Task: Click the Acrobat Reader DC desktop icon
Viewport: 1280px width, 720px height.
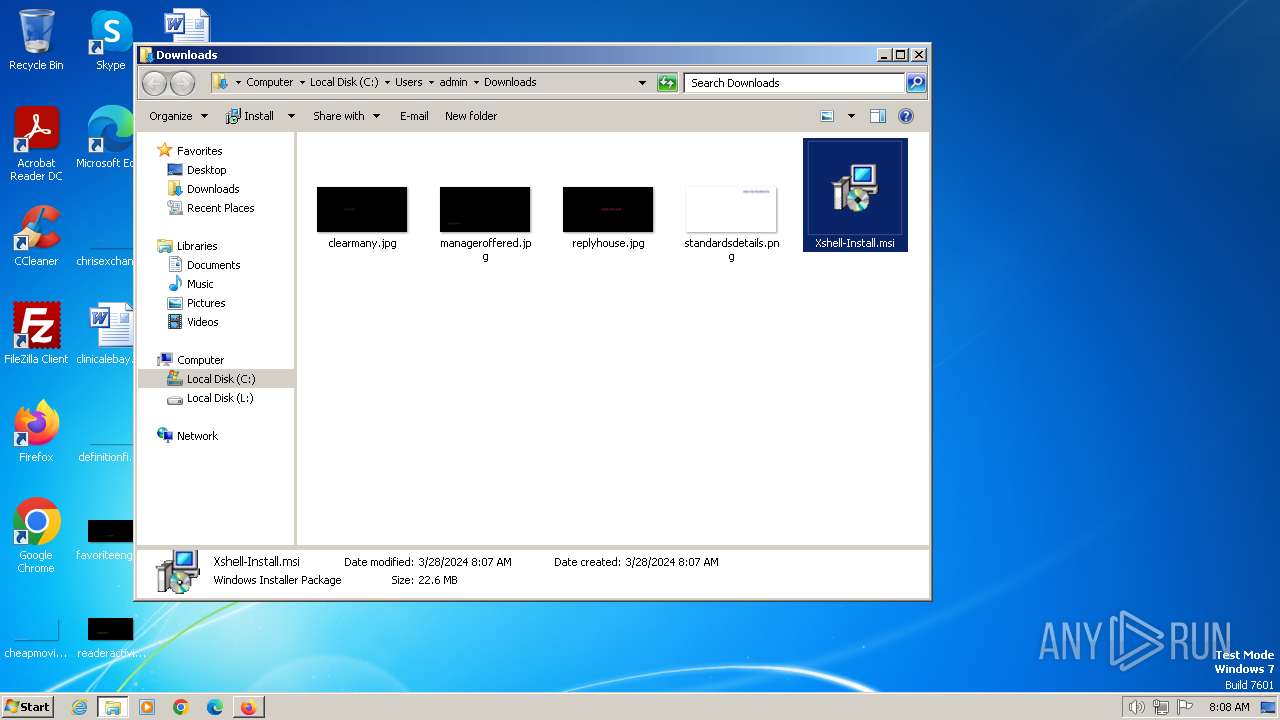Action: [36, 144]
